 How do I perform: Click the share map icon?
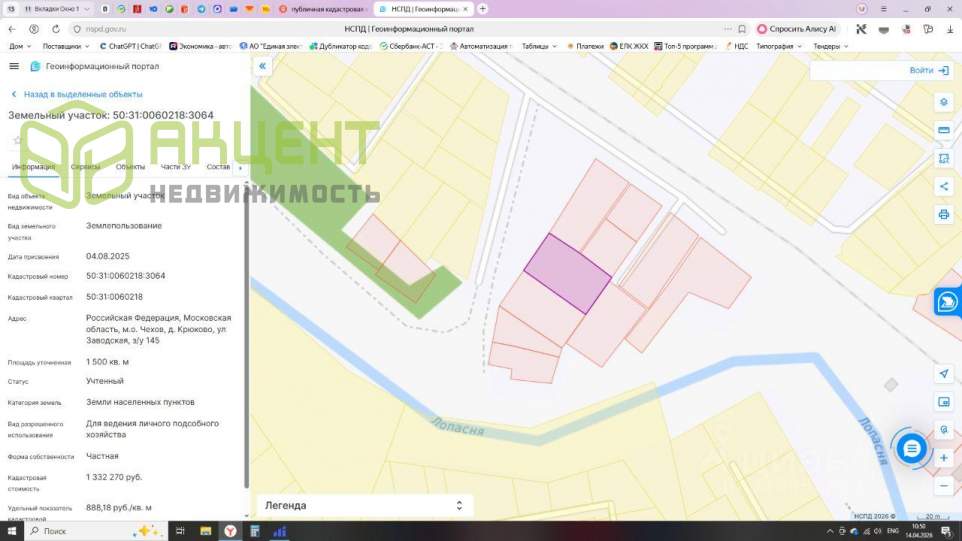click(943, 186)
